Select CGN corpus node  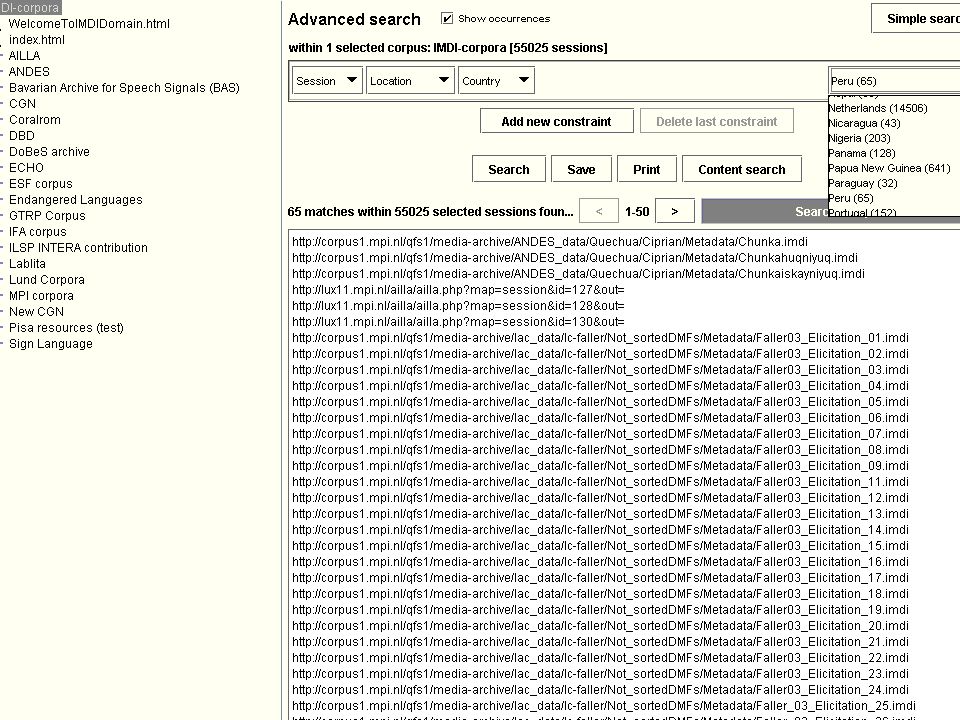pyautogui.click(x=22, y=103)
